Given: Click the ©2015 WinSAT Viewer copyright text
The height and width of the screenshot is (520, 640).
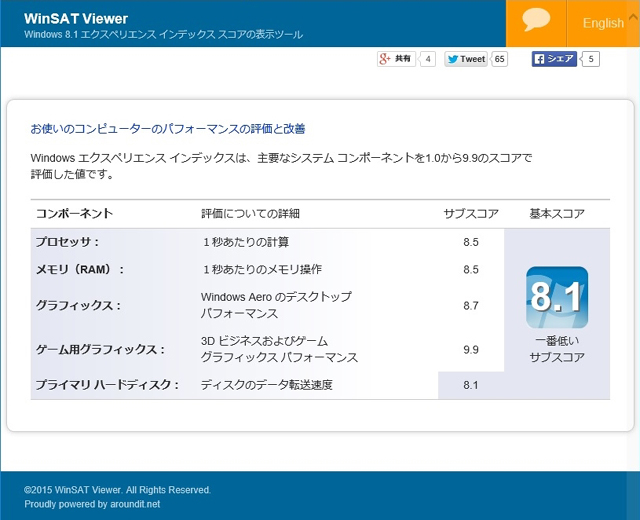Looking at the screenshot, I should [117, 490].
